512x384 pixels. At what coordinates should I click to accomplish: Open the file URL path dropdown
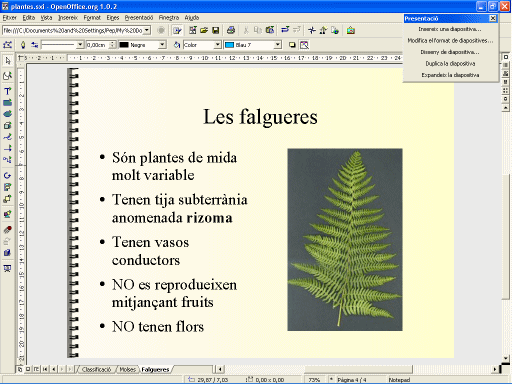click(147, 30)
